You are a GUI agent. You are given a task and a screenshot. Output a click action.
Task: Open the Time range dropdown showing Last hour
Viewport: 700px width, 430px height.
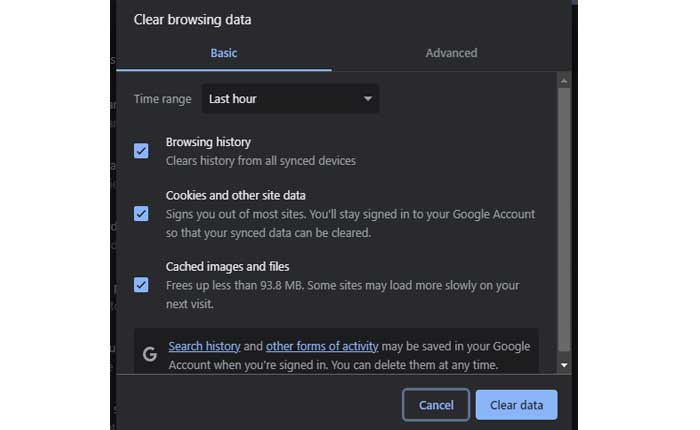tap(290, 99)
